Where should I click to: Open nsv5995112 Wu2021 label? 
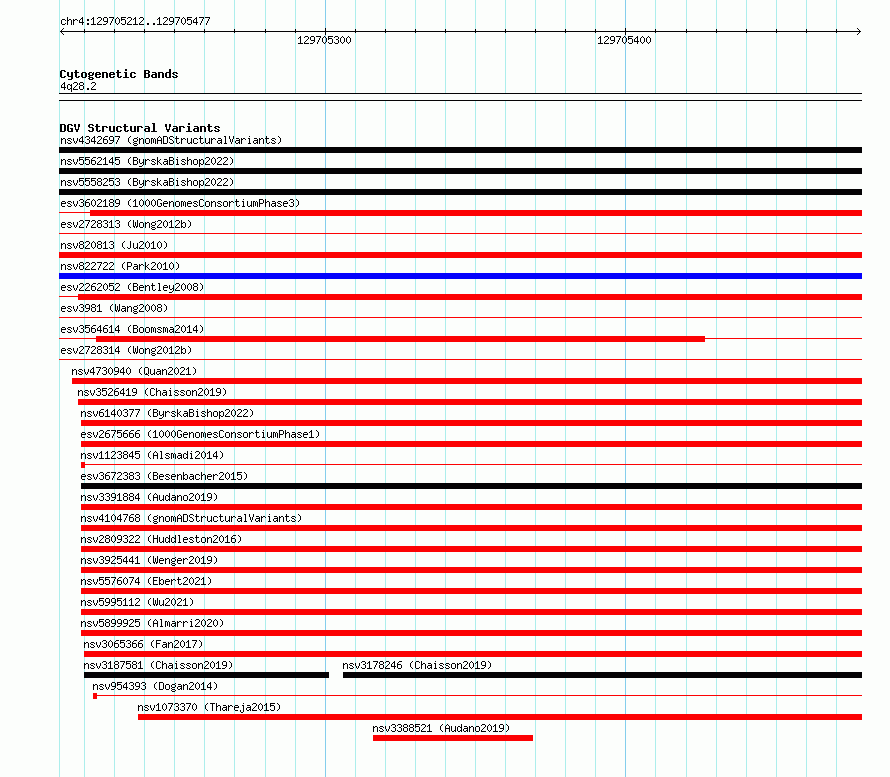point(137,602)
